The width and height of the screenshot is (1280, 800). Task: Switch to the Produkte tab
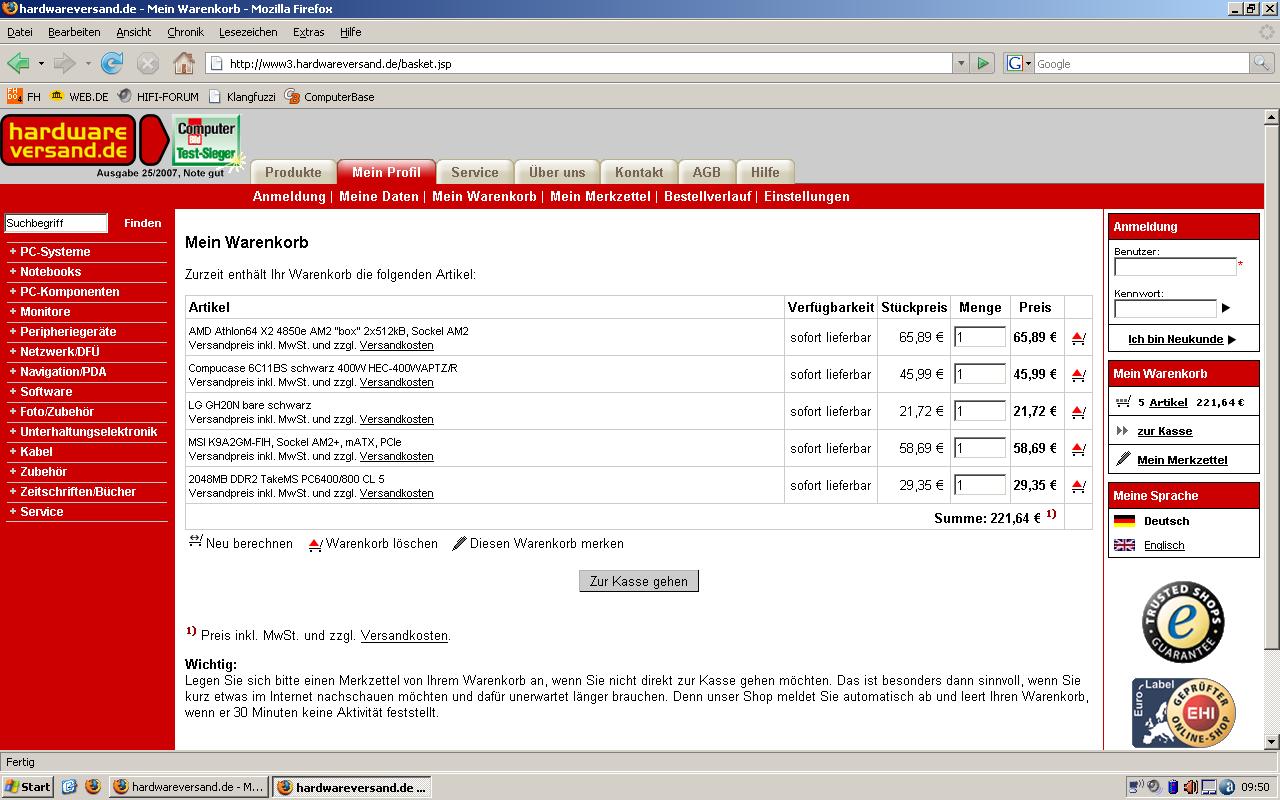[293, 172]
